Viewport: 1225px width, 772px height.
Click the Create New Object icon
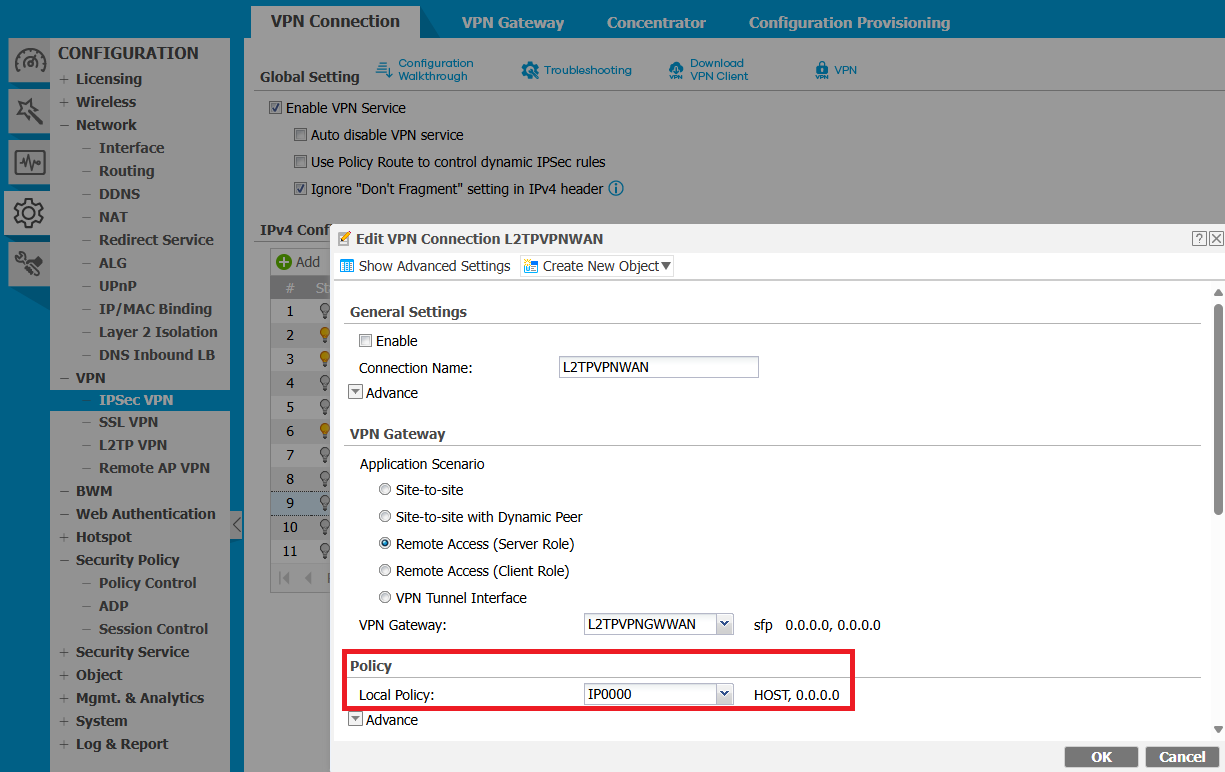click(531, 266)
